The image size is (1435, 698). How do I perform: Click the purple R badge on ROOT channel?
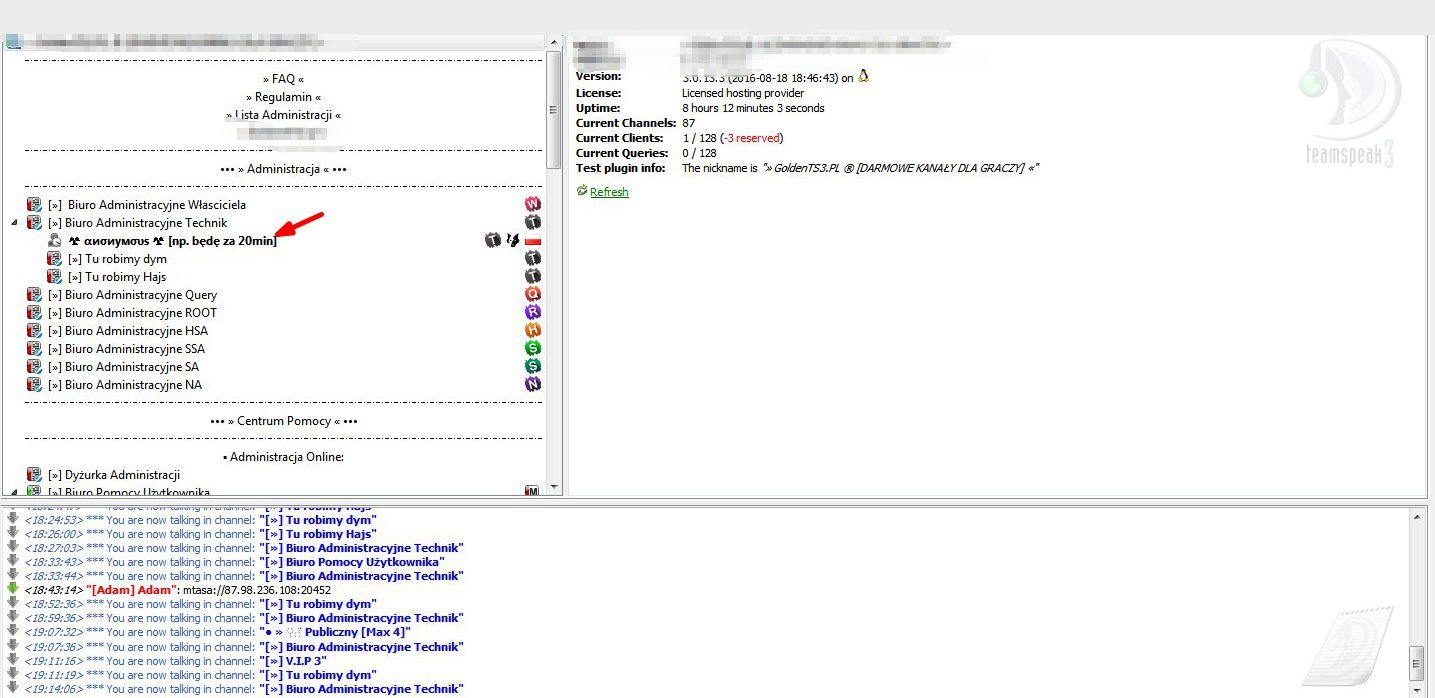(x=533, y=313)
